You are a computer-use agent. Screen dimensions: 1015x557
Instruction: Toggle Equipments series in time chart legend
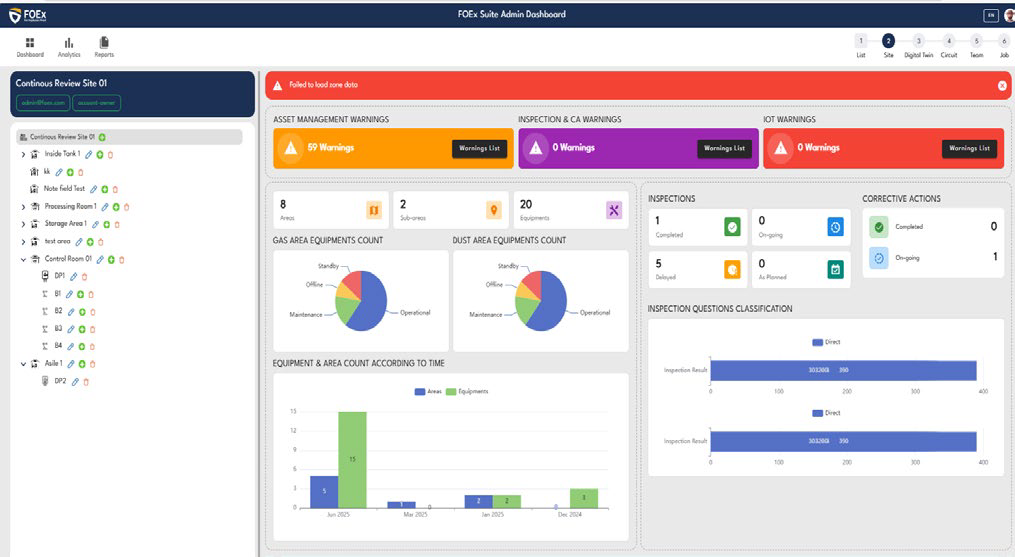tap(467, 391)
